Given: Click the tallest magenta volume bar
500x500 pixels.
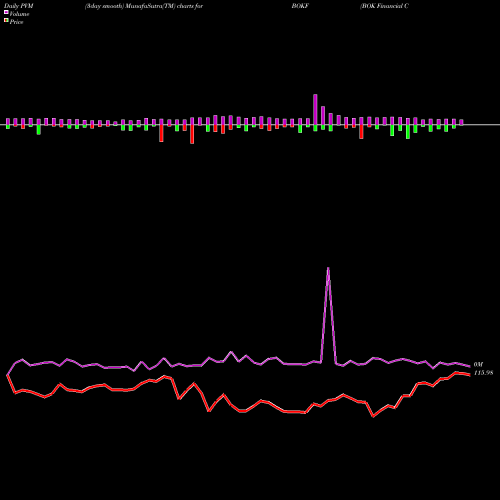Looking at the screenshot, I should [x=315, y=109].
